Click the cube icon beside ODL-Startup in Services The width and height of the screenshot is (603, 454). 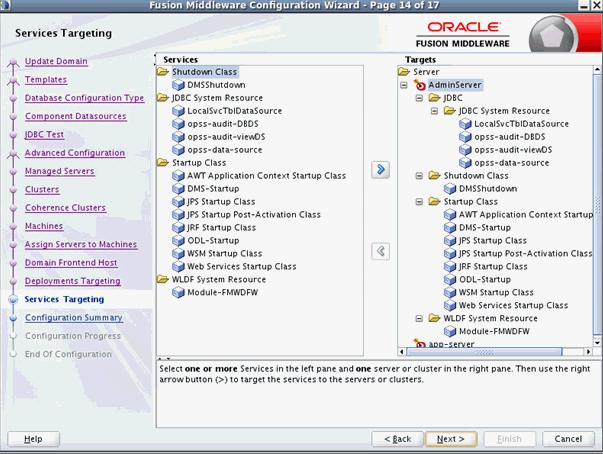(x=178, y=241)
